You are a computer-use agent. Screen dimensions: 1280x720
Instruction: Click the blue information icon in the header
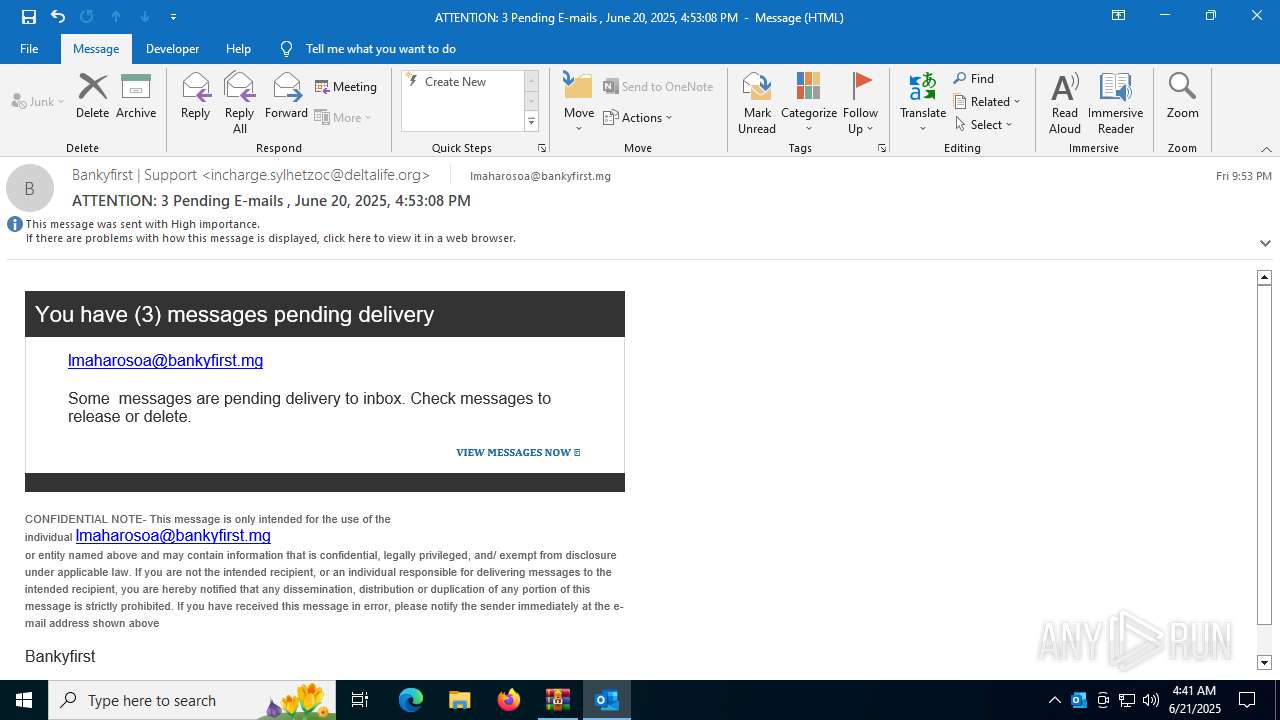point(14,224)
